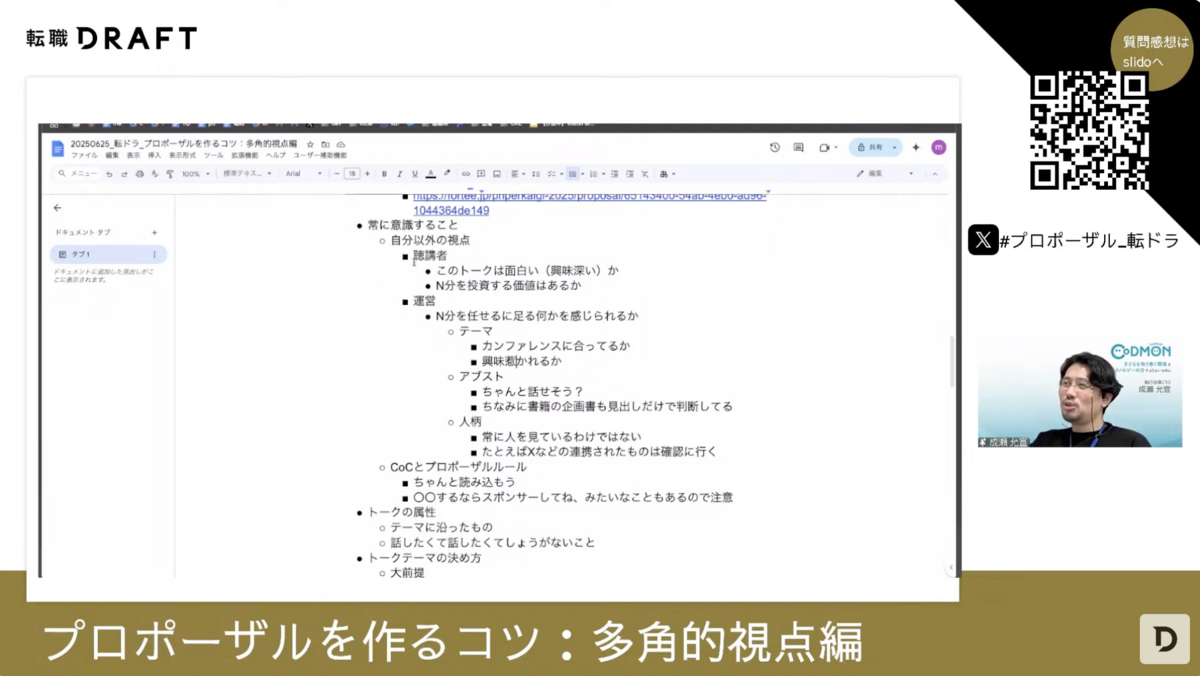The height and width of the screenshot is (676, 1200).
Task: Select the paint format roller tool
Action: click(169, 174)
